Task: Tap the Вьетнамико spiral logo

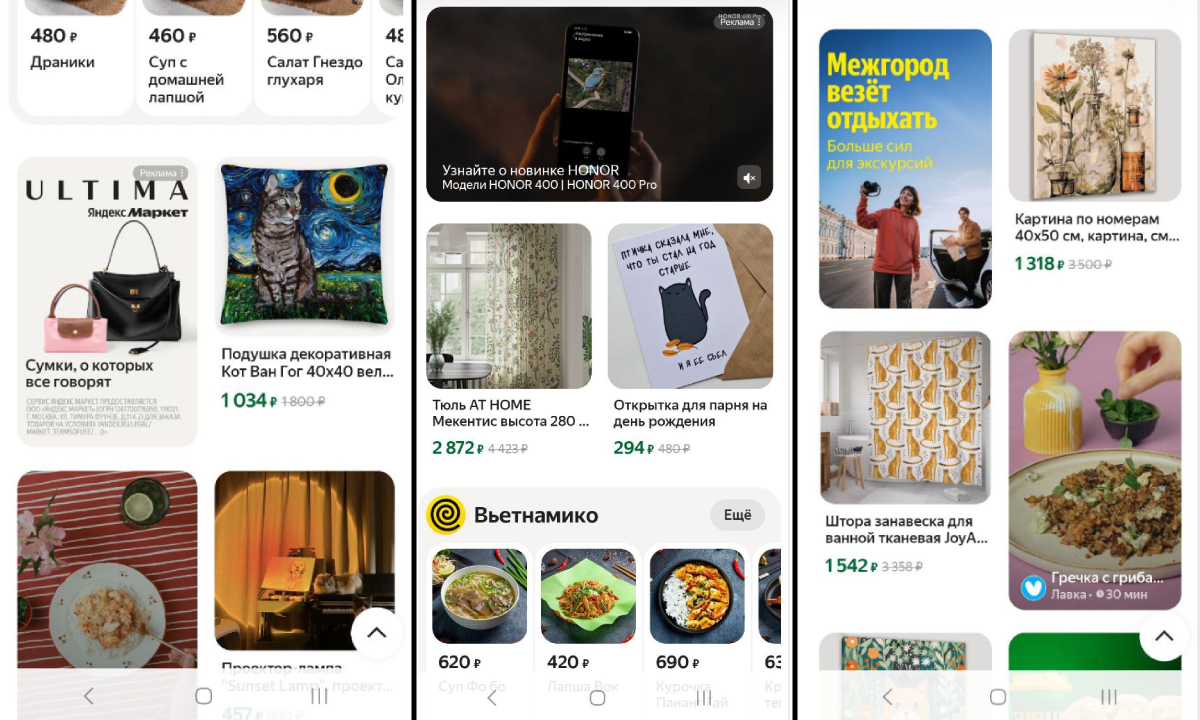Action: [446, 515]
